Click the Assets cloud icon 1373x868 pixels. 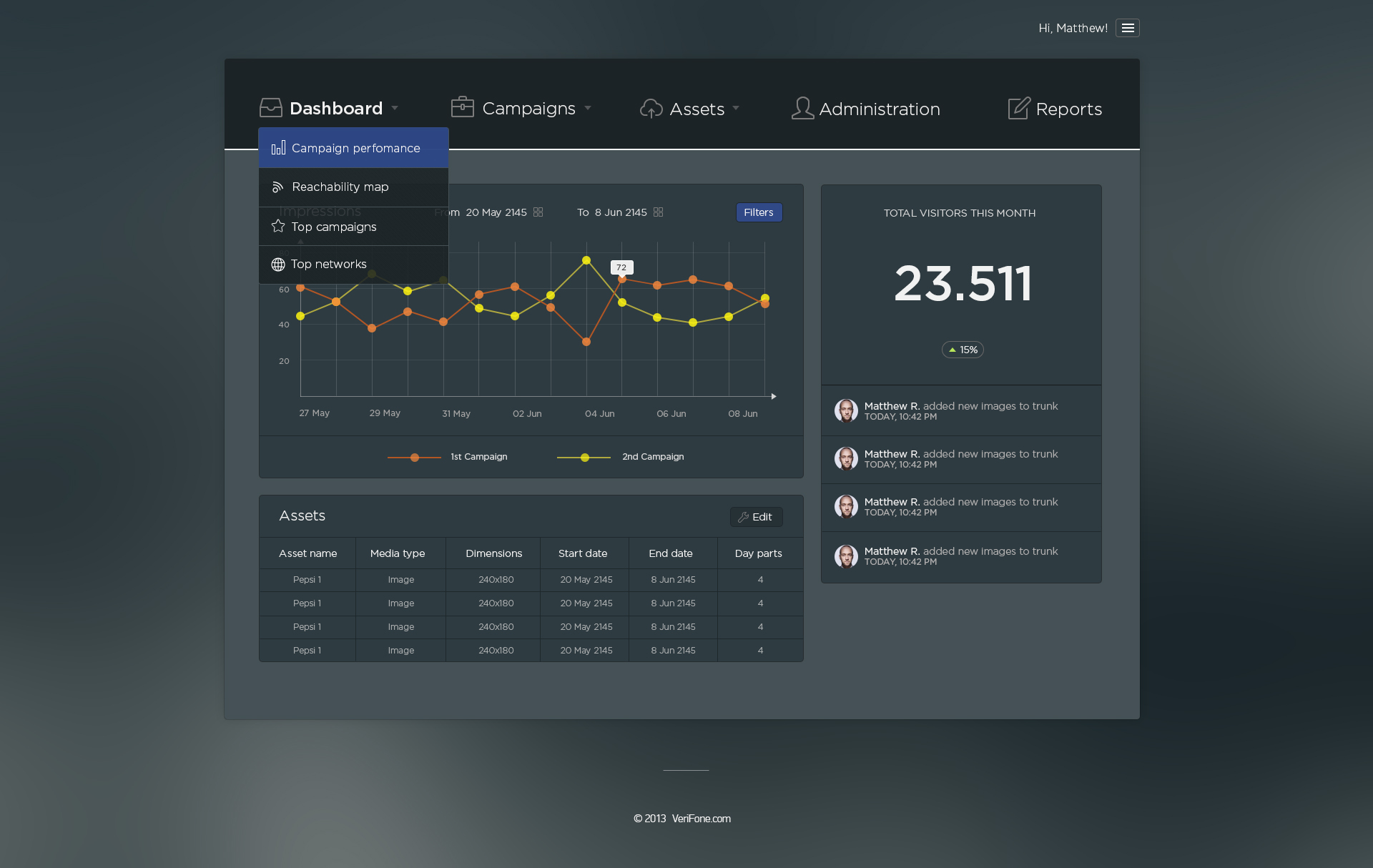coord(651,109)
